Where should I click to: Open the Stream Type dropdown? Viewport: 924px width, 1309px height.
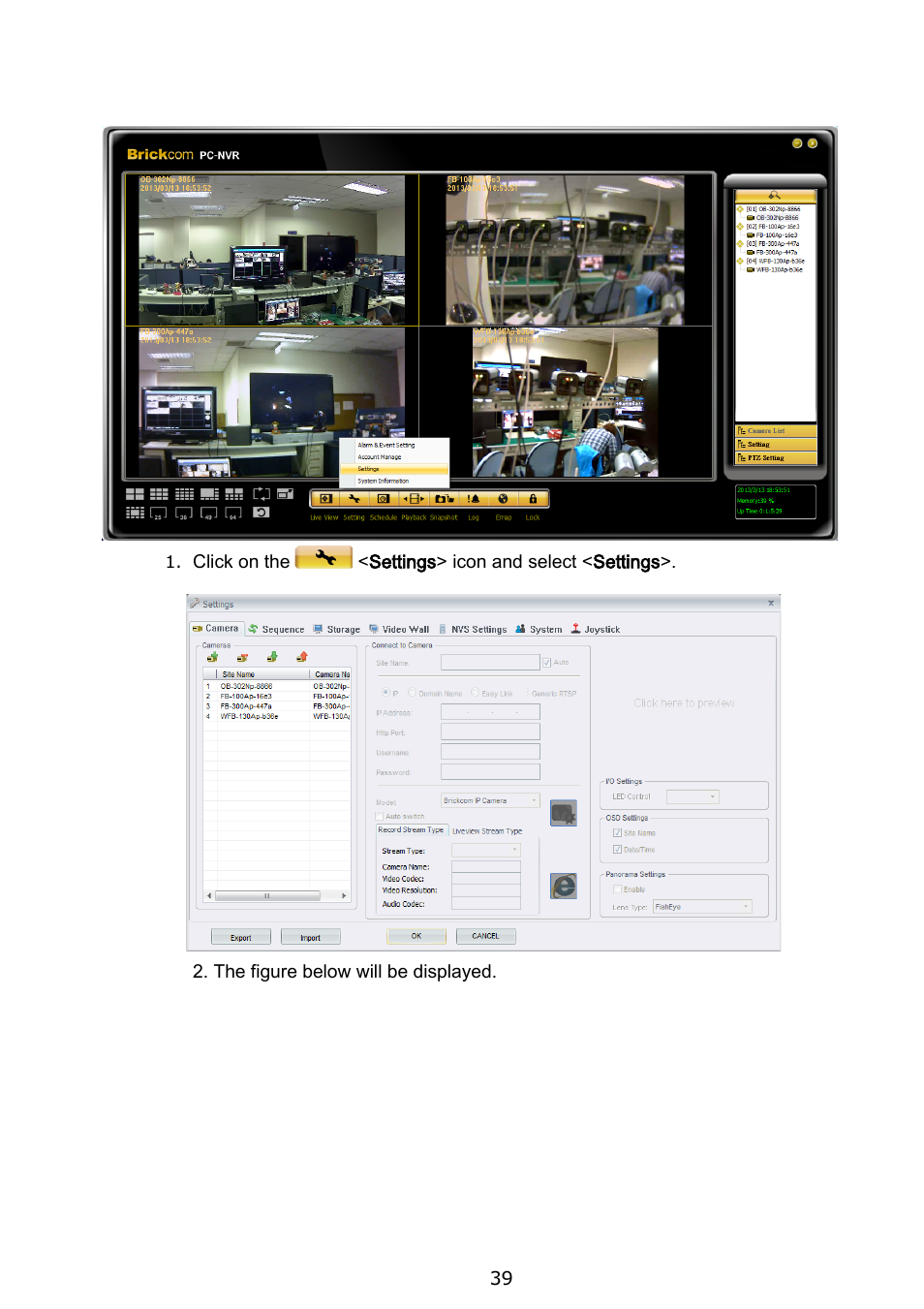coord(486,851)
